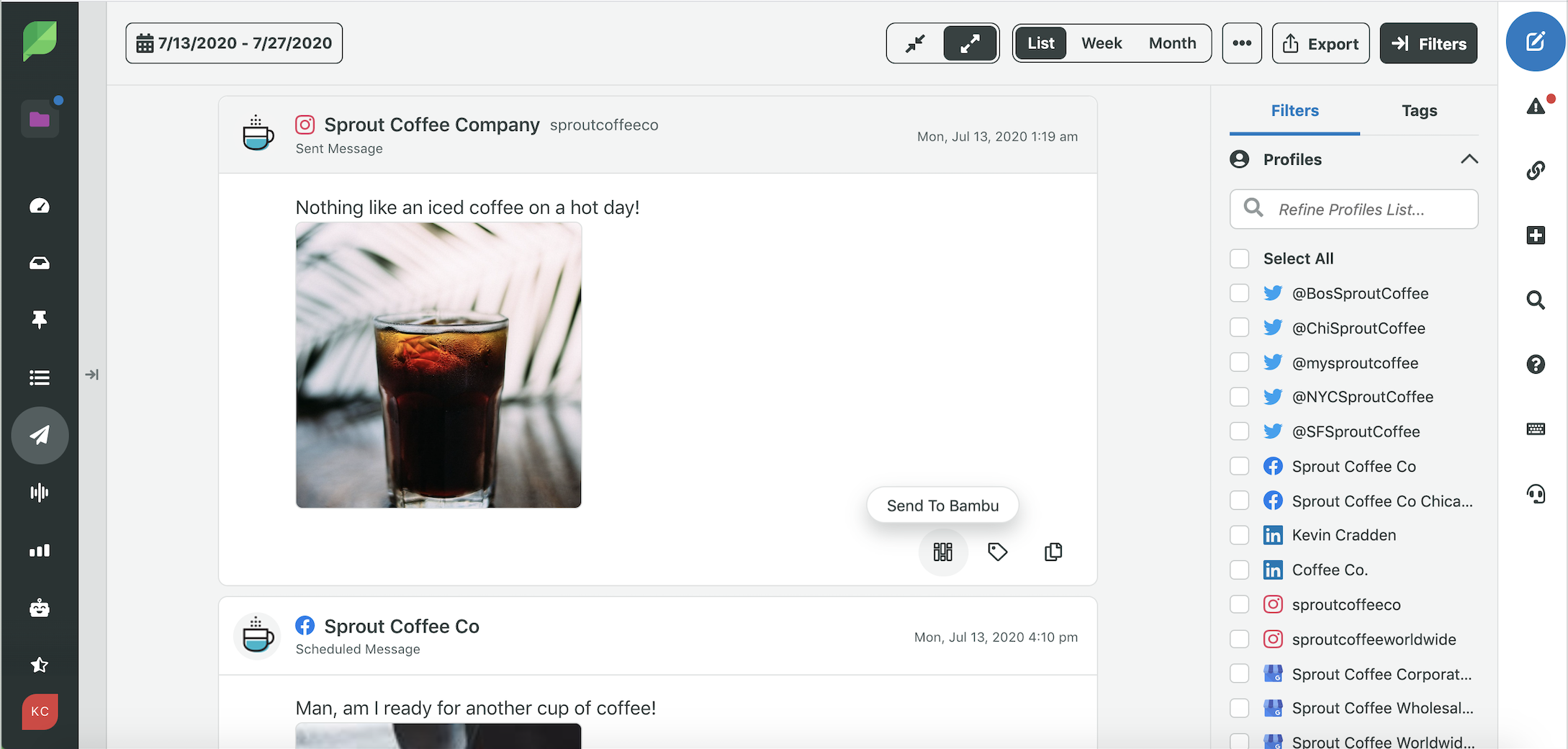The height and width of the screenshot is (749, 1568).
Task: Click the Refine Profiles List search field
Action: tap(1353, 210)
